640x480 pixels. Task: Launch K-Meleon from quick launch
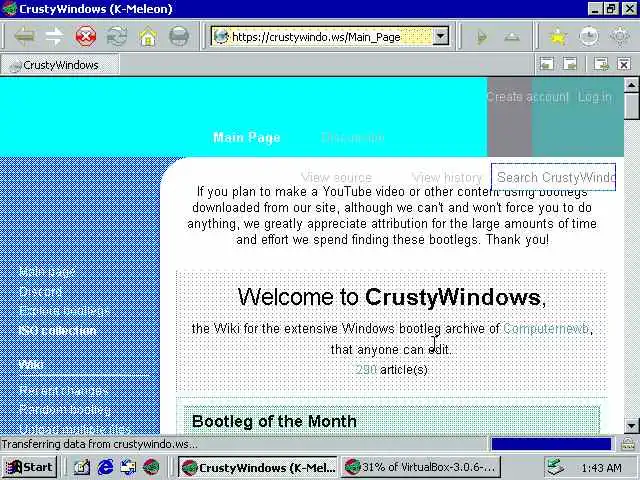pos(151,467)
